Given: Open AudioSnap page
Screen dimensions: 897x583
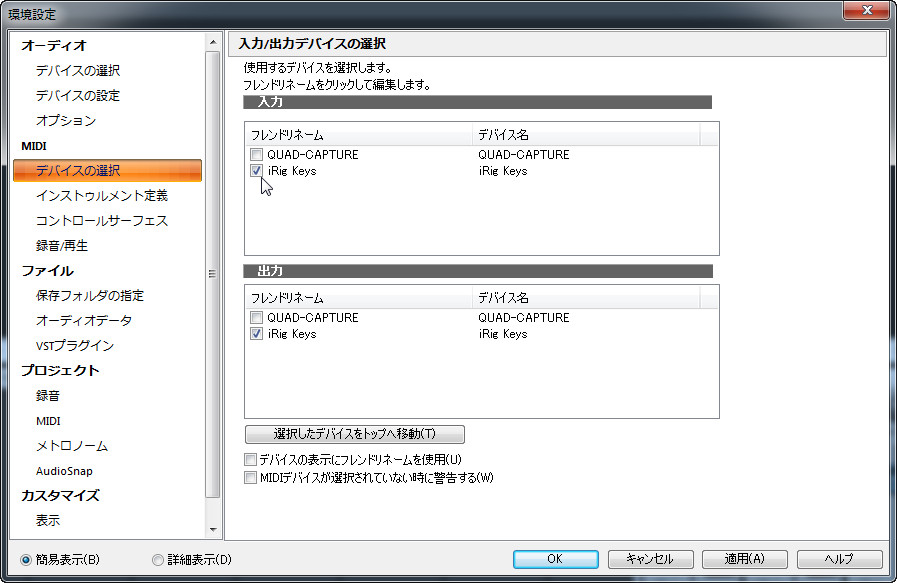Looking at the screenshot, I should coord(64,471).
